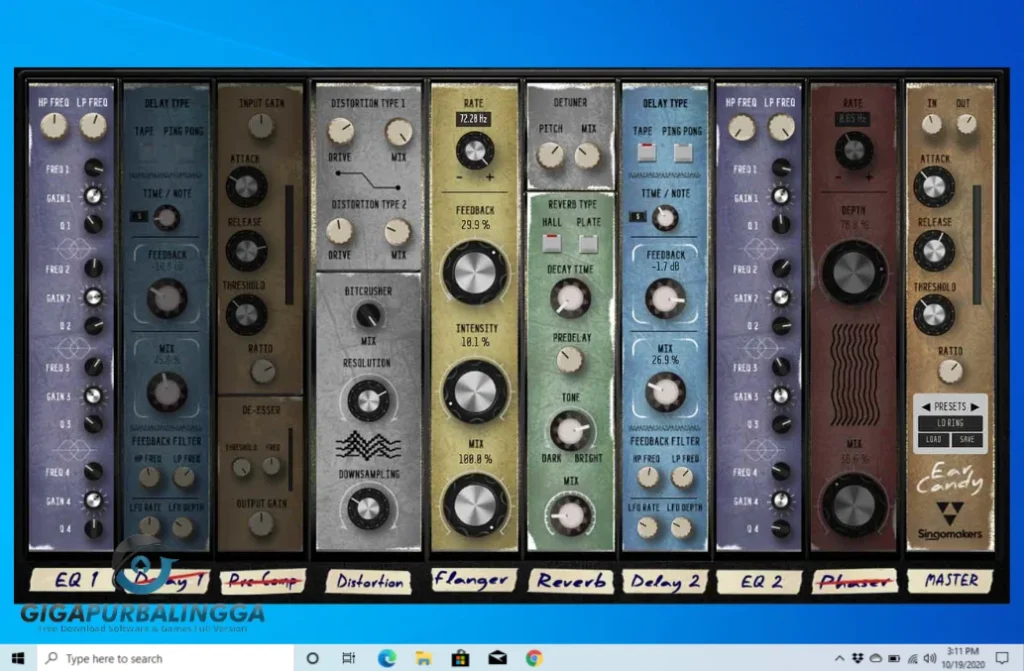The width and height of the screenshot is (1024, 671).
Task: Click the SAVE preset button
Action: (968, 440)
